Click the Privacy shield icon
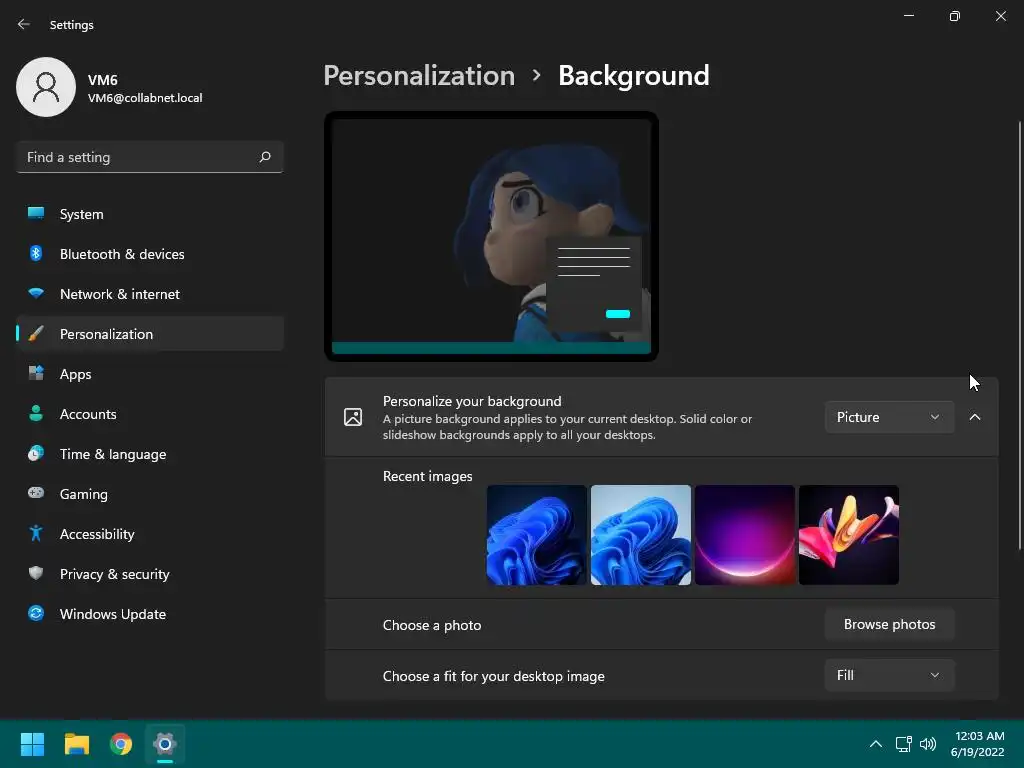Image resolution: width=1024 pixels, height=768 pixels. 36,573
